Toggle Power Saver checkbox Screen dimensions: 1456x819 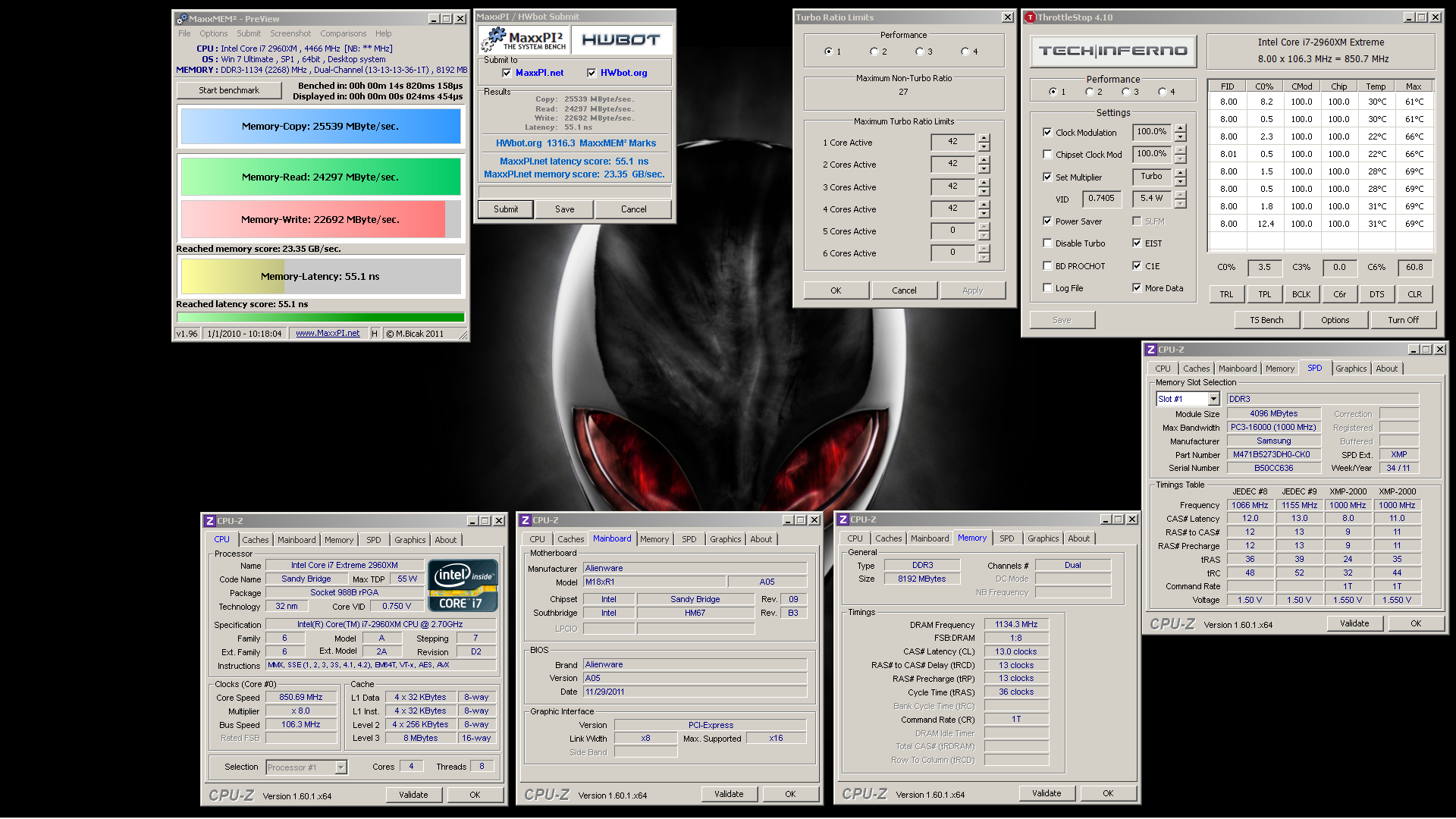pyautogui.click(x=1047, y=221)
